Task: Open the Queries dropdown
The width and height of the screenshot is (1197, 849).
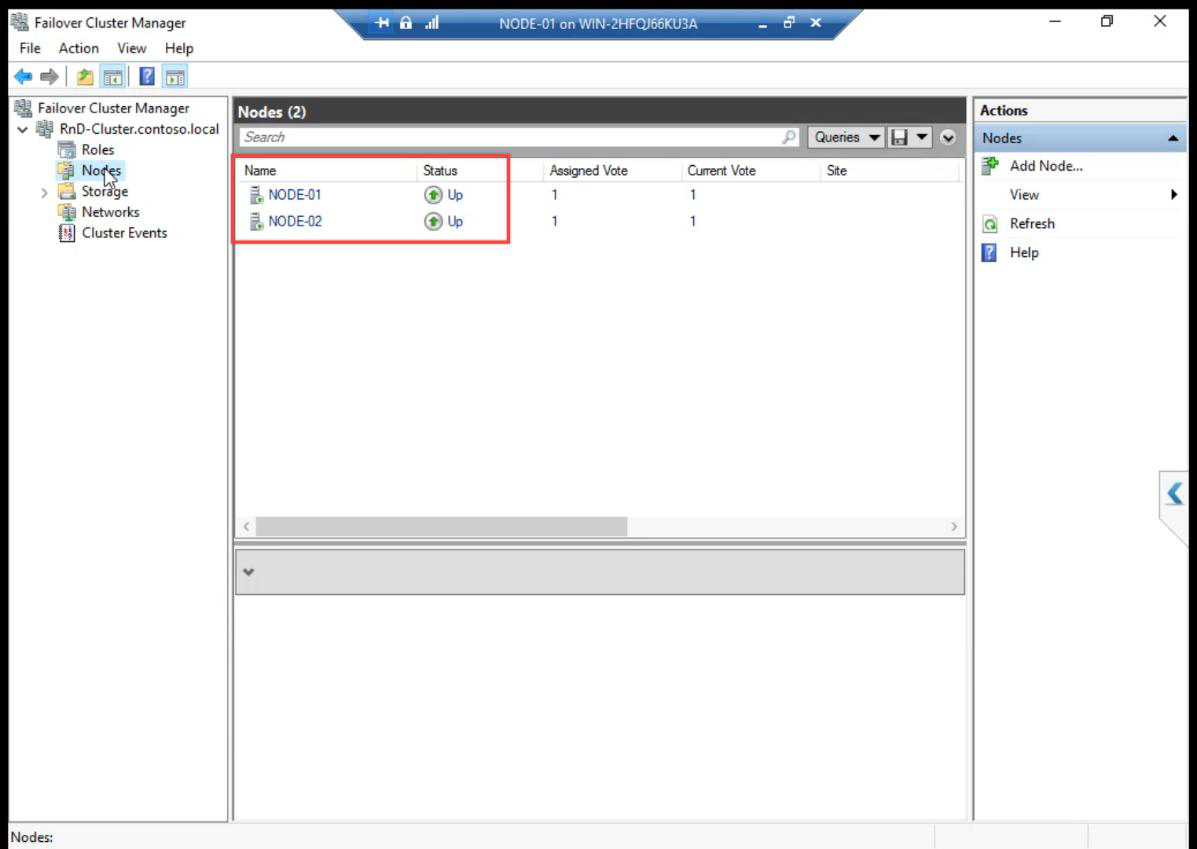Action: click(x=846, y=137)
